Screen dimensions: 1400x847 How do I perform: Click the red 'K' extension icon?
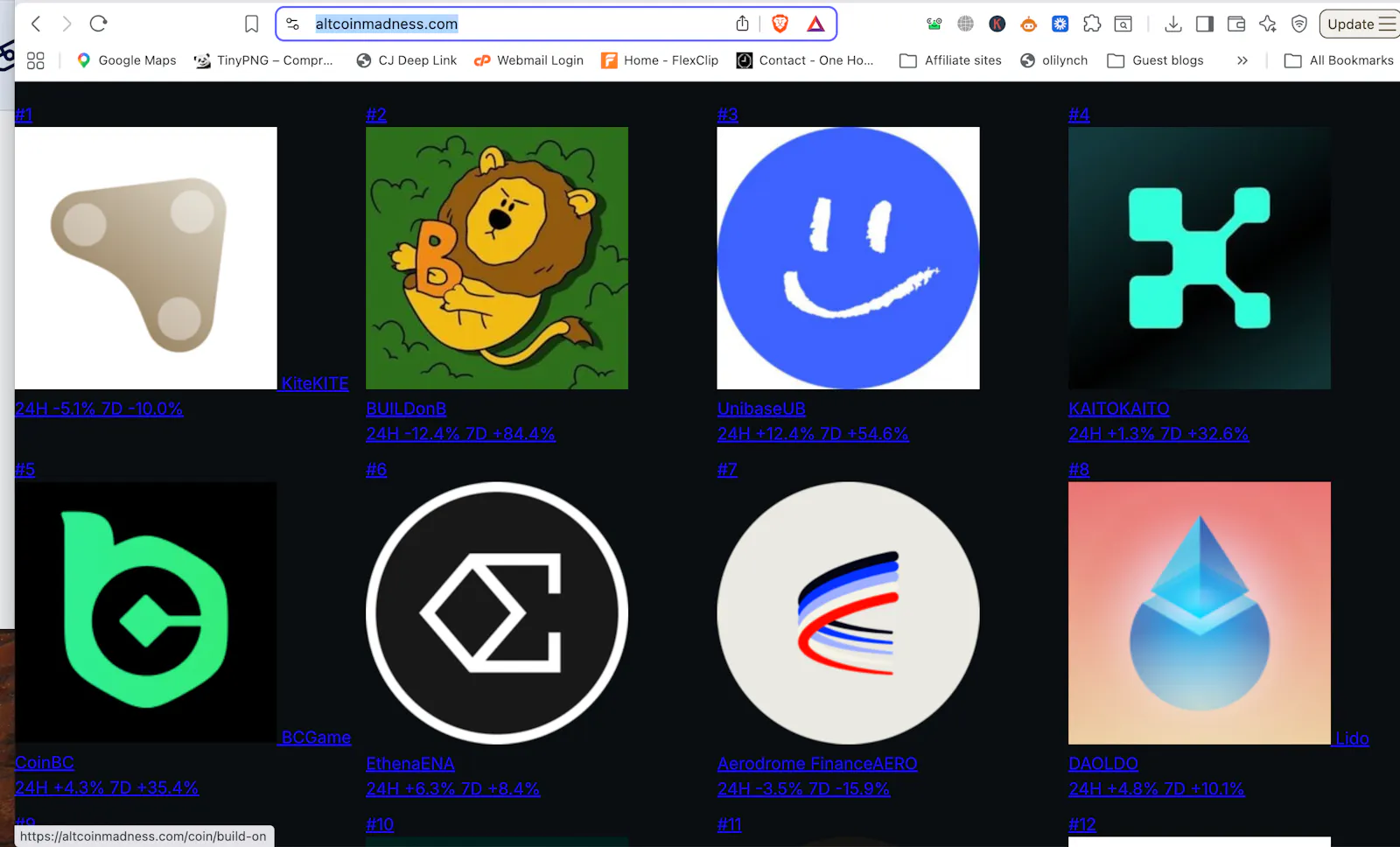click(997, 24)
